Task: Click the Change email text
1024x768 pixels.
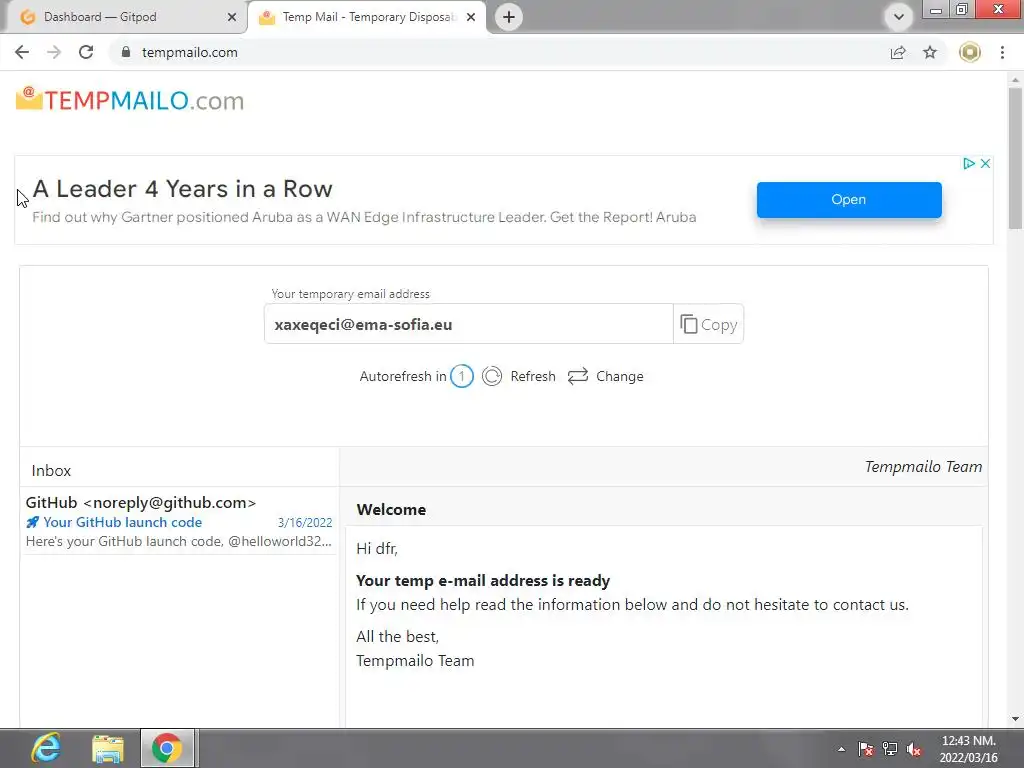Action: [620, 376]
